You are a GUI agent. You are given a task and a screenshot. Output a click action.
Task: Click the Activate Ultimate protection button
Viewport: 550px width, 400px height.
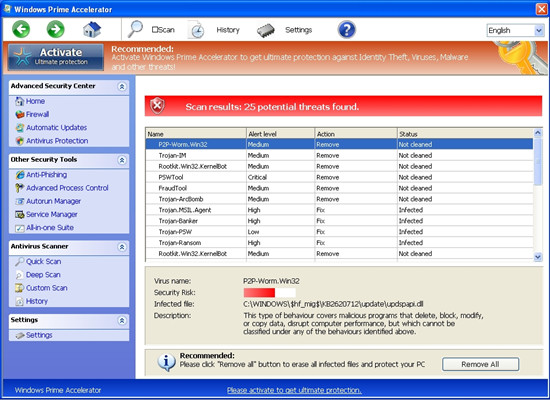pos(56,57)
